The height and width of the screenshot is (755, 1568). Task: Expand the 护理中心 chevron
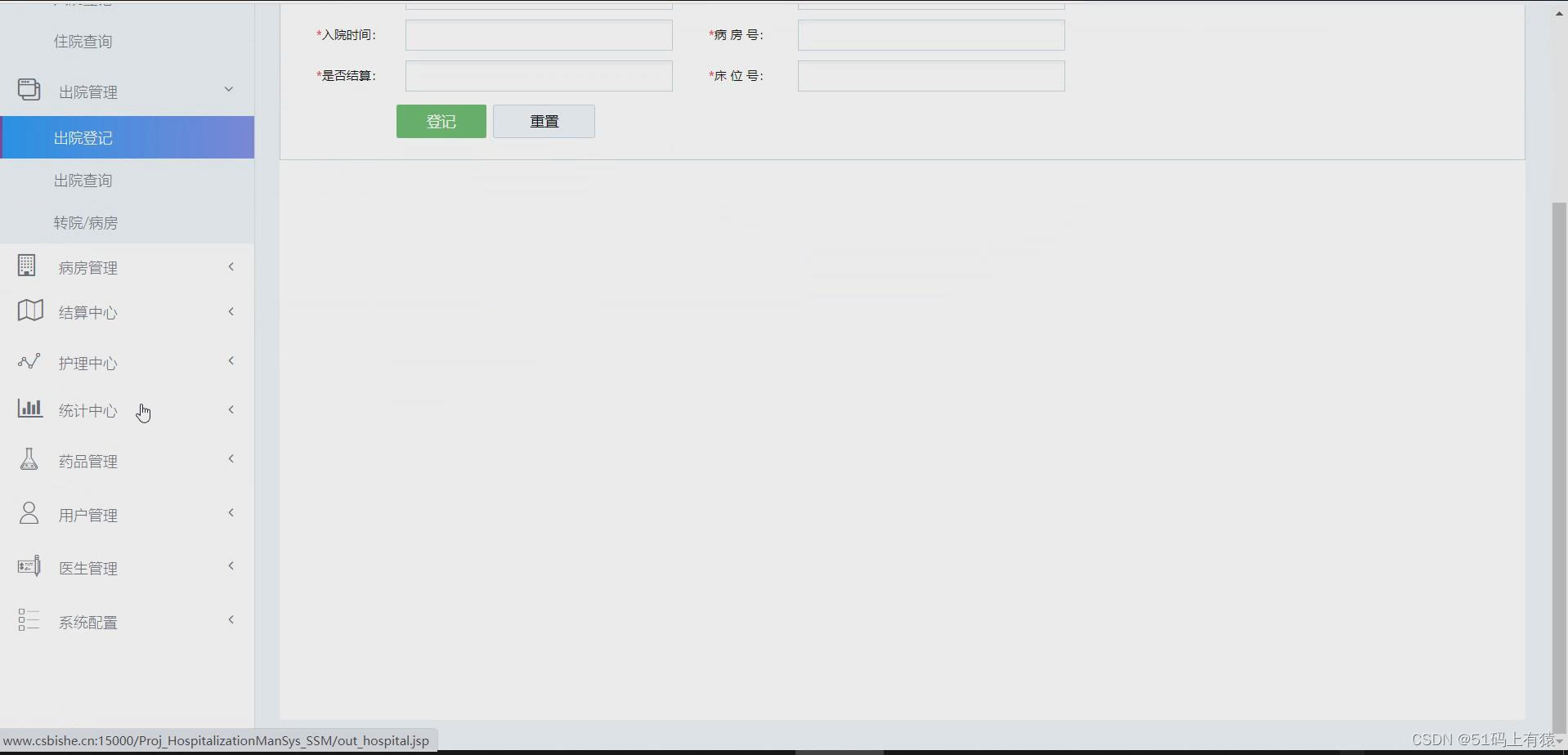(231, 360)
